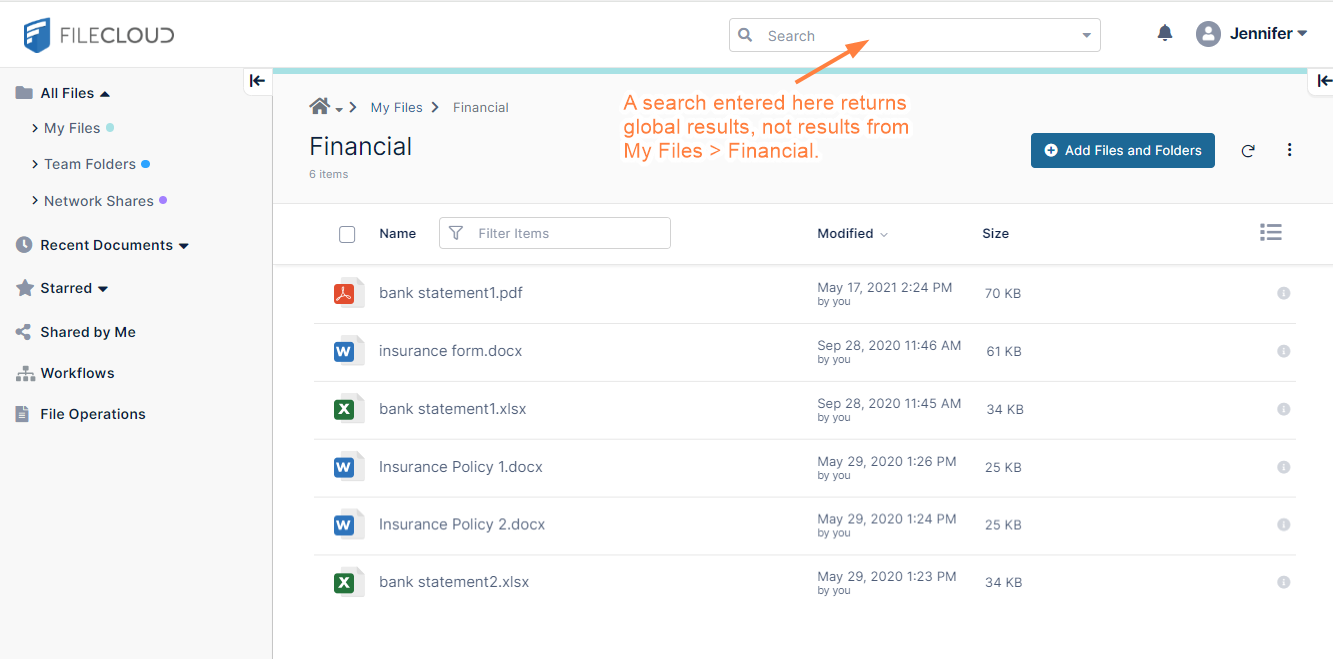
Task: Click the Add Files and Folders button
Action: pos(1122,151)
